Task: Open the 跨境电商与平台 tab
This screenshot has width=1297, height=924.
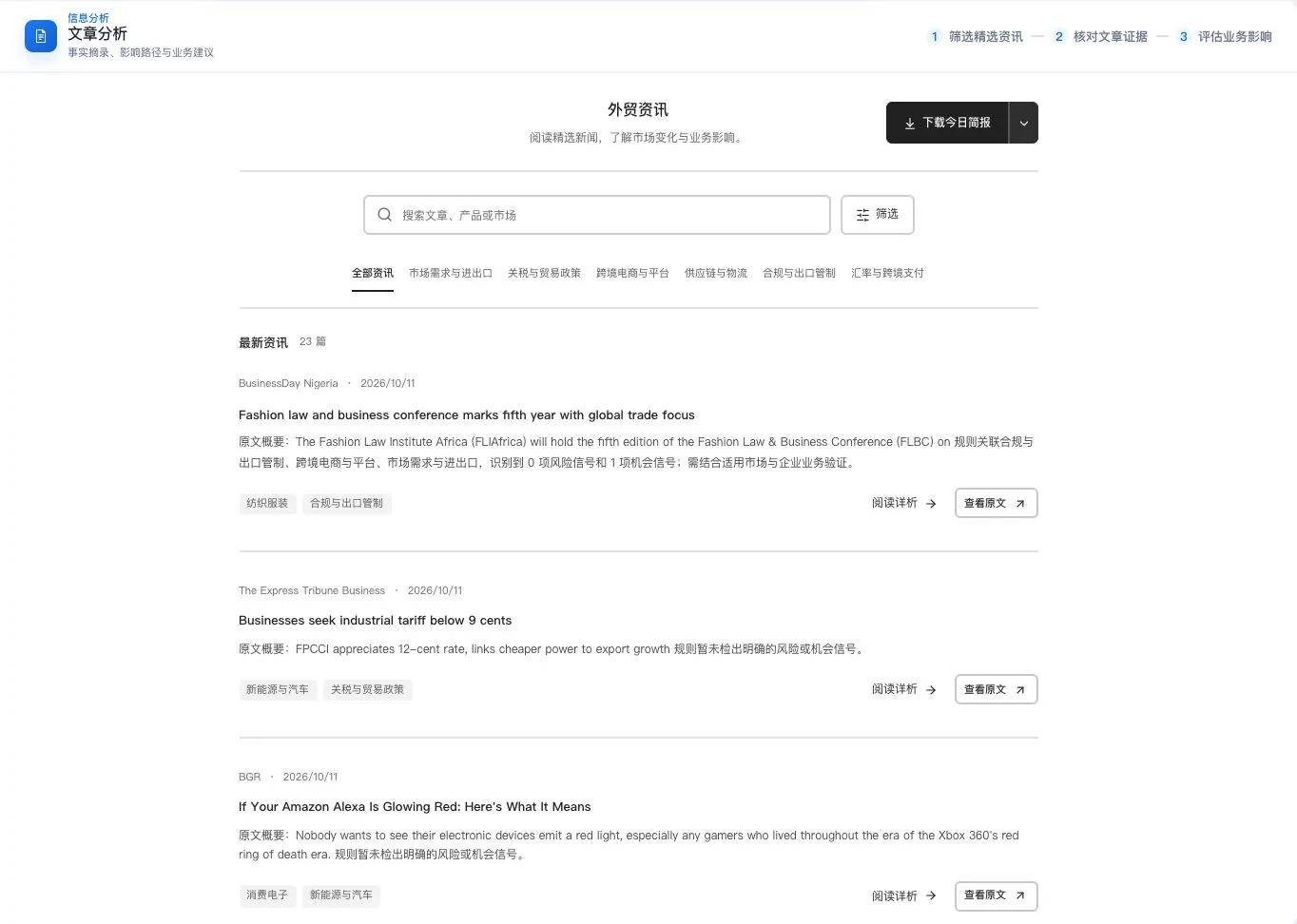Action: click(x=632, y=273)
